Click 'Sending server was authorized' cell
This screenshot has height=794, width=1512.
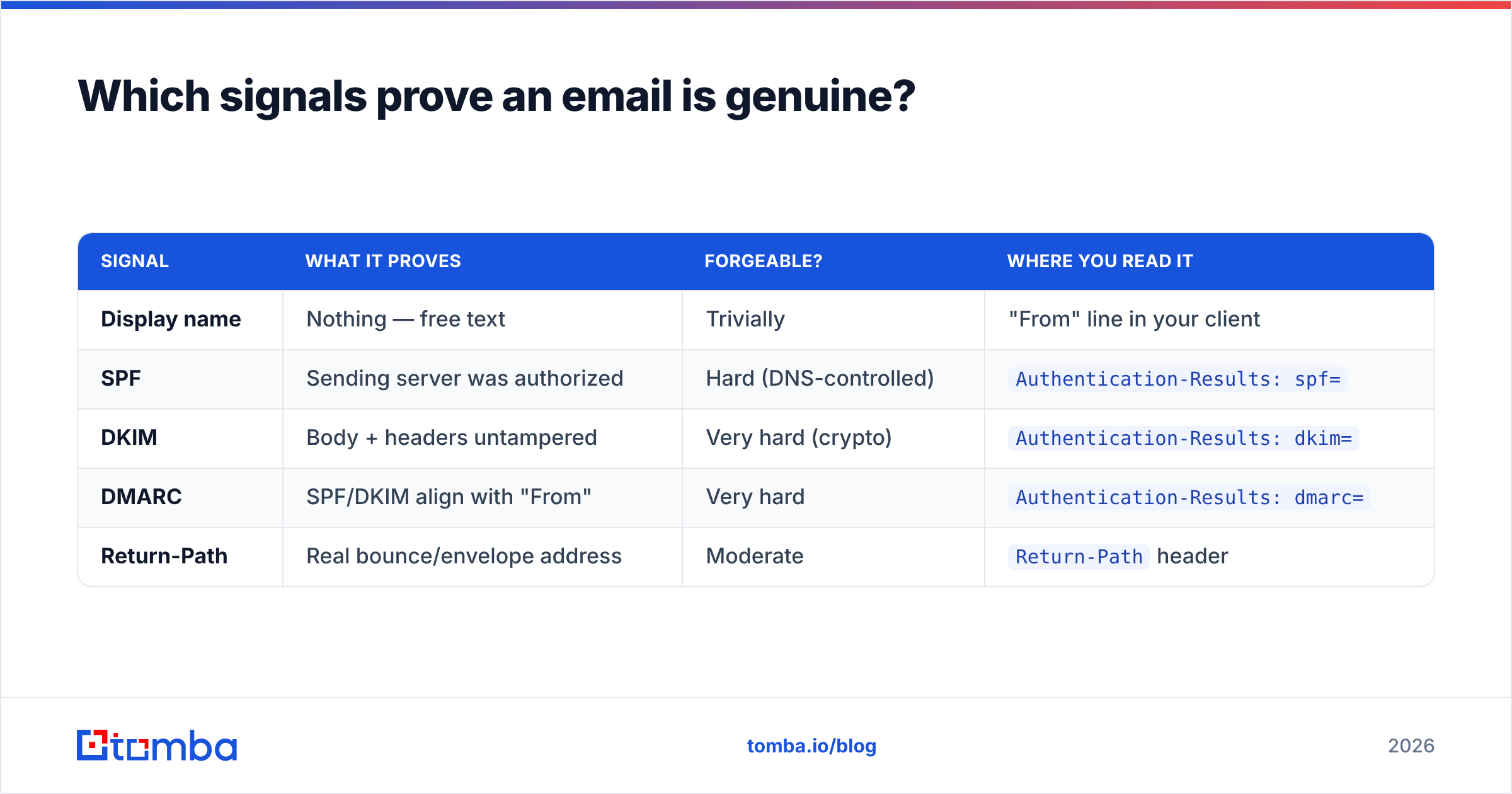tap(465, 379)
